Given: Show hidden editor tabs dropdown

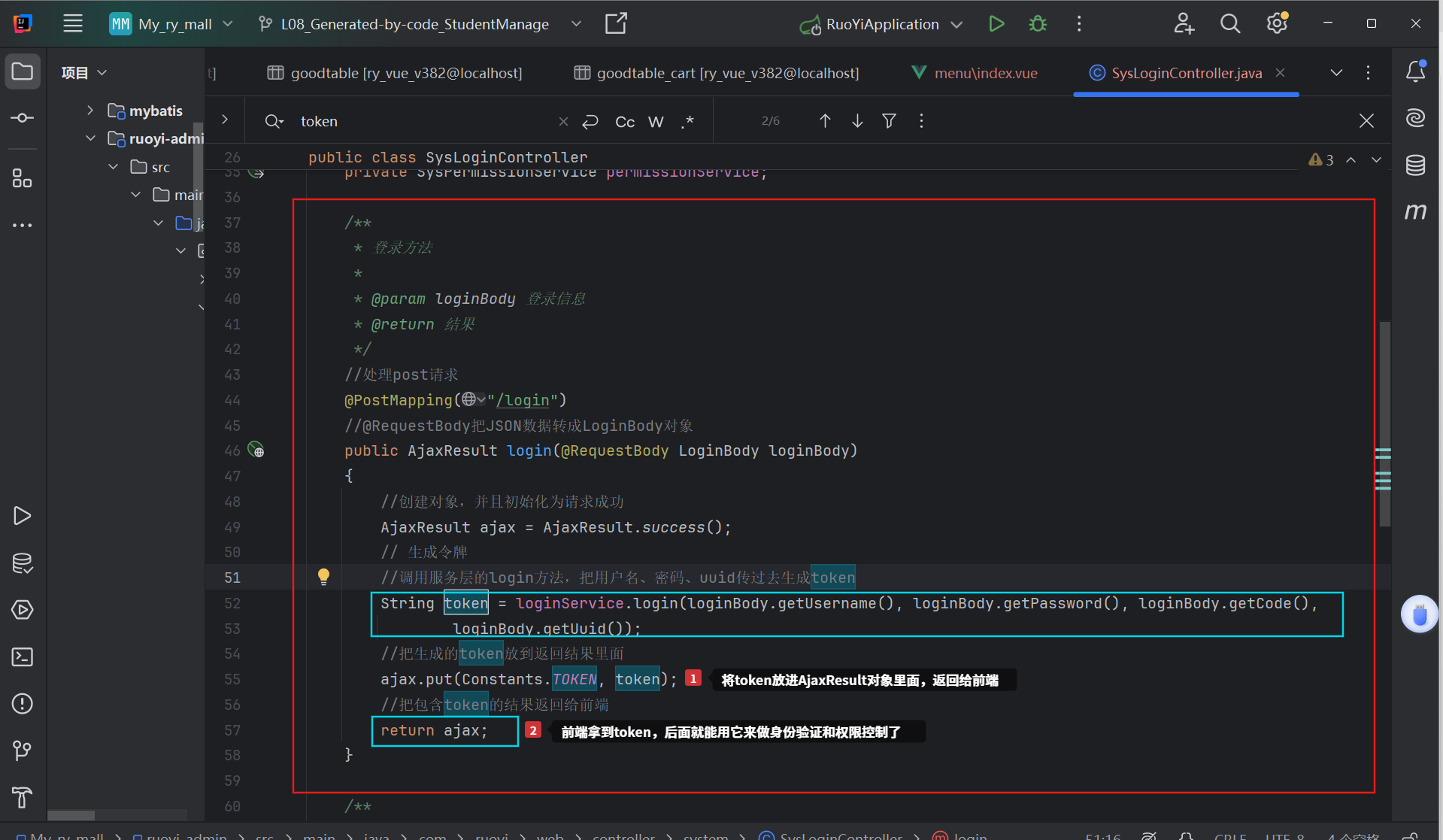Looking at the screenshot, I should 1336,73.
